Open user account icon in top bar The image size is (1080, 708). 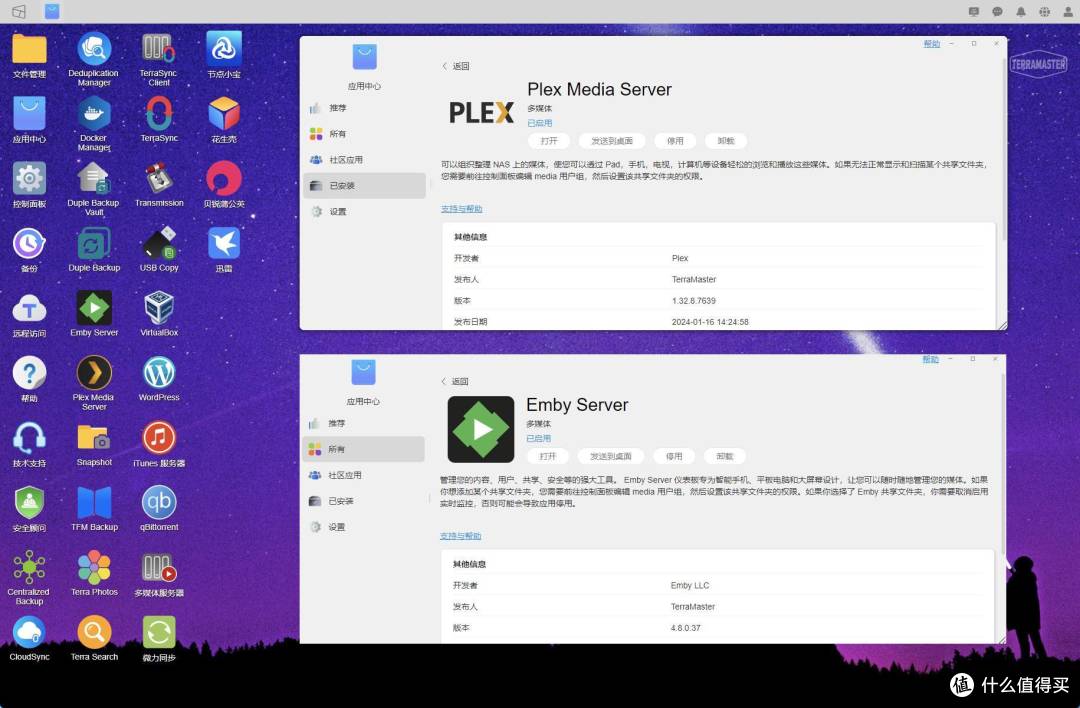point(1068,12)
